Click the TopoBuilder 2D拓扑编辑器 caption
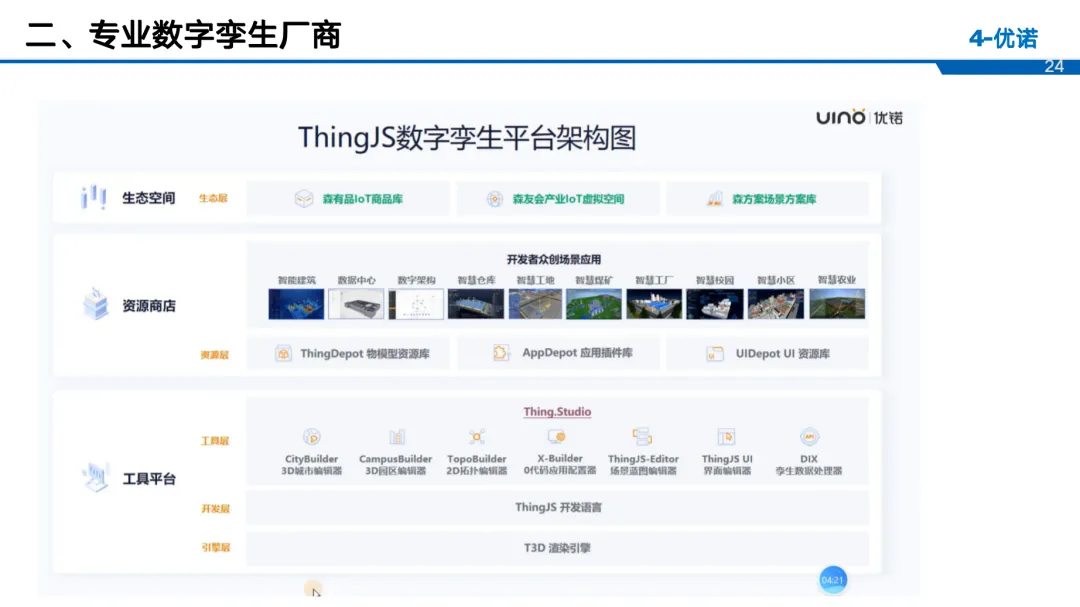 pos(477,465)
